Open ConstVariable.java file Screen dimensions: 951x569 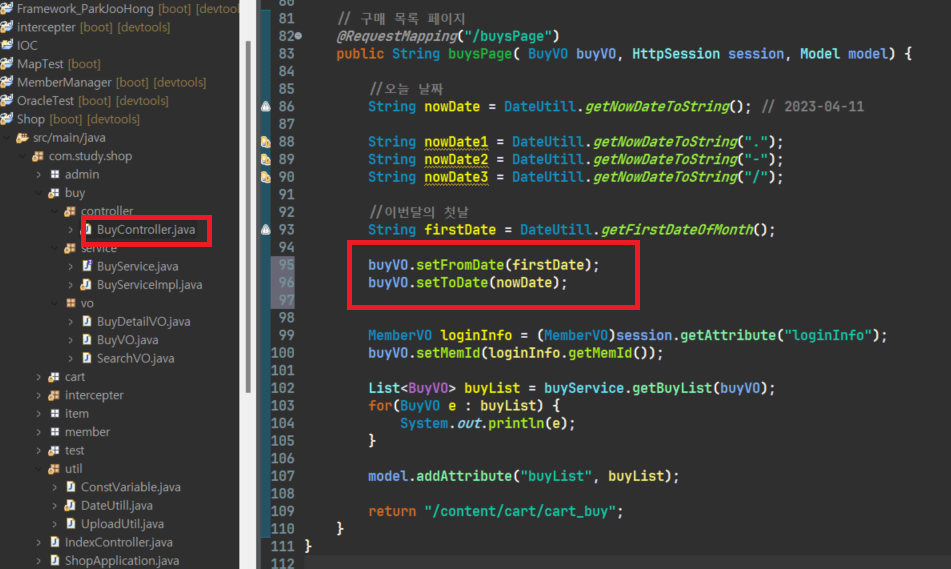[130, 487]
